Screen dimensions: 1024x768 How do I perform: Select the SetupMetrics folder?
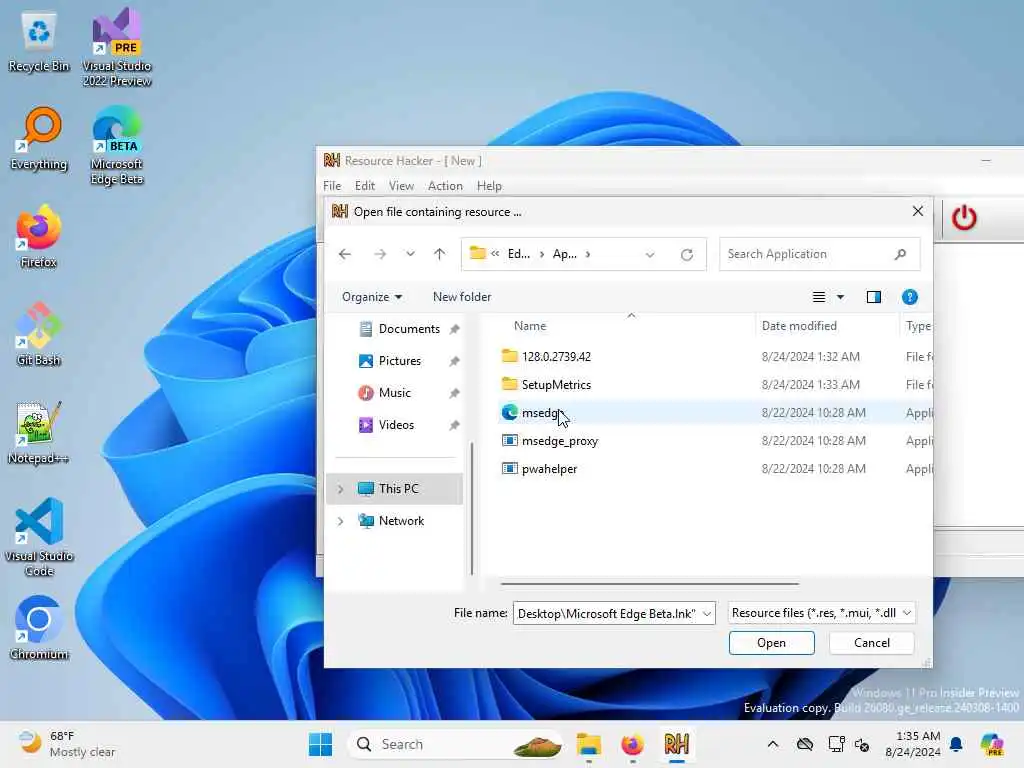click(715, 385)
